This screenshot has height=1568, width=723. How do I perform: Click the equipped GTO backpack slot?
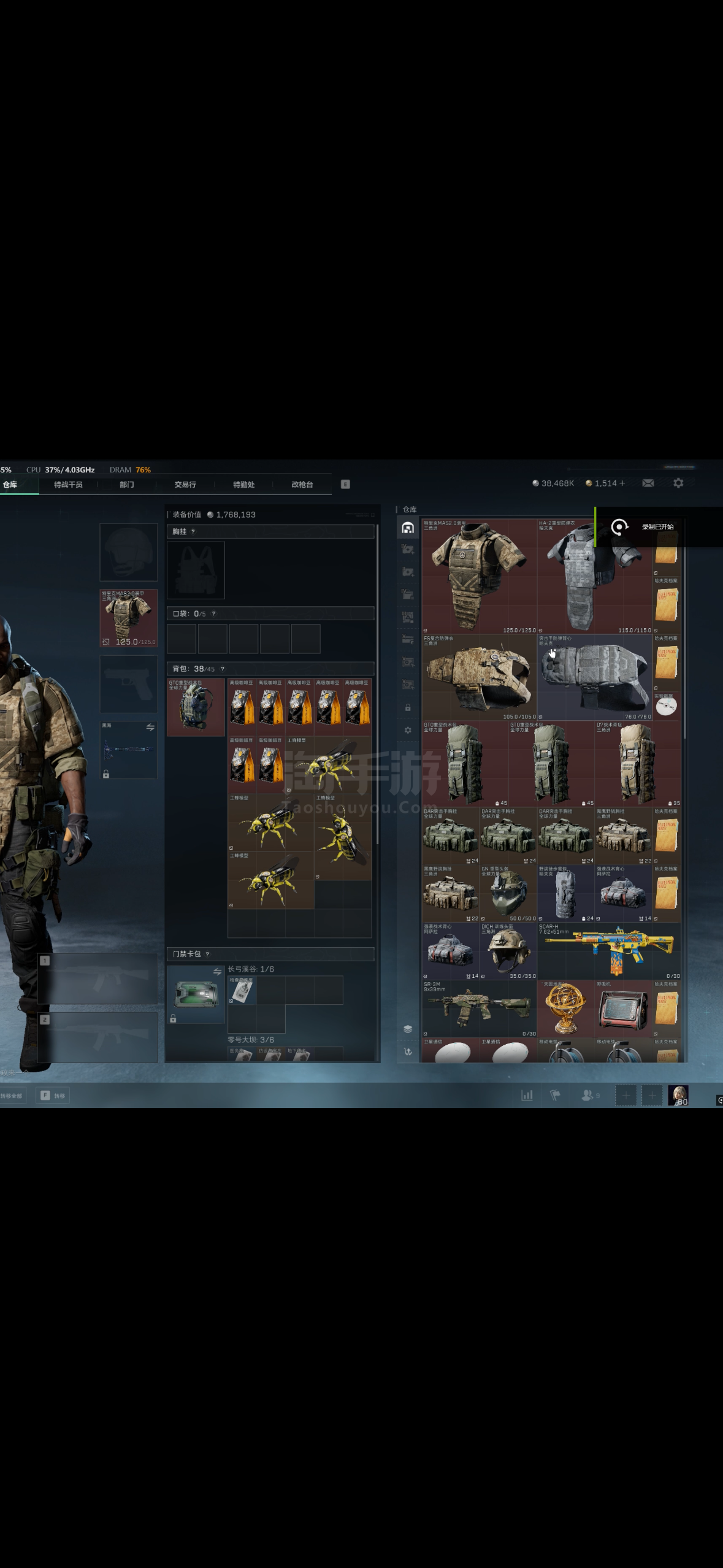tap(196, 707)
